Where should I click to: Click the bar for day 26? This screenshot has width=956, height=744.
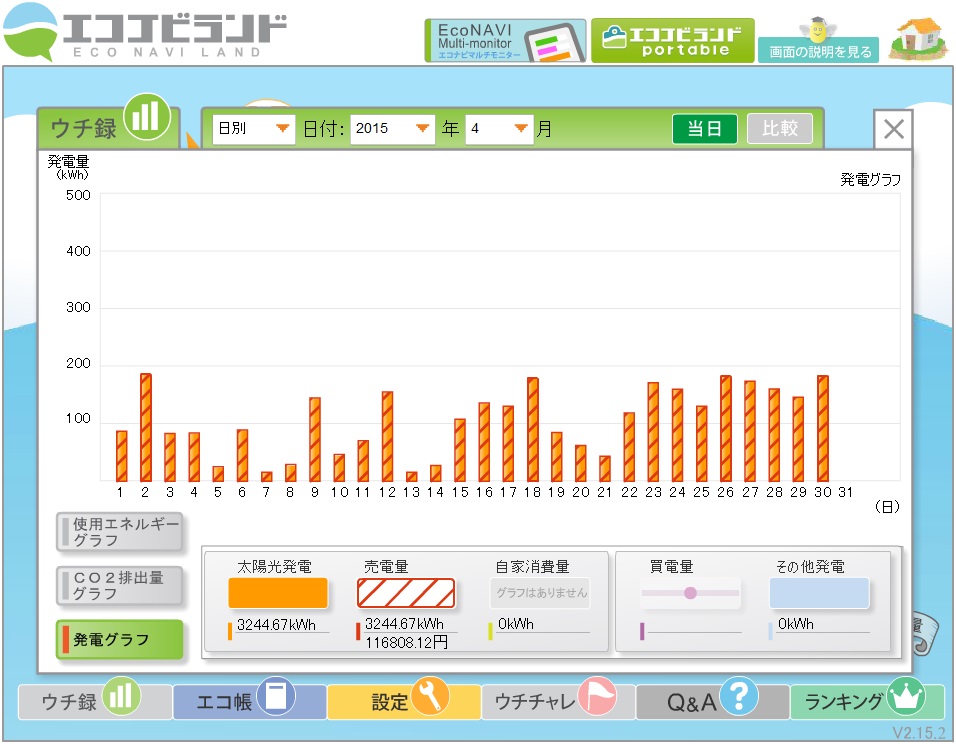click(x=726, y=429)
